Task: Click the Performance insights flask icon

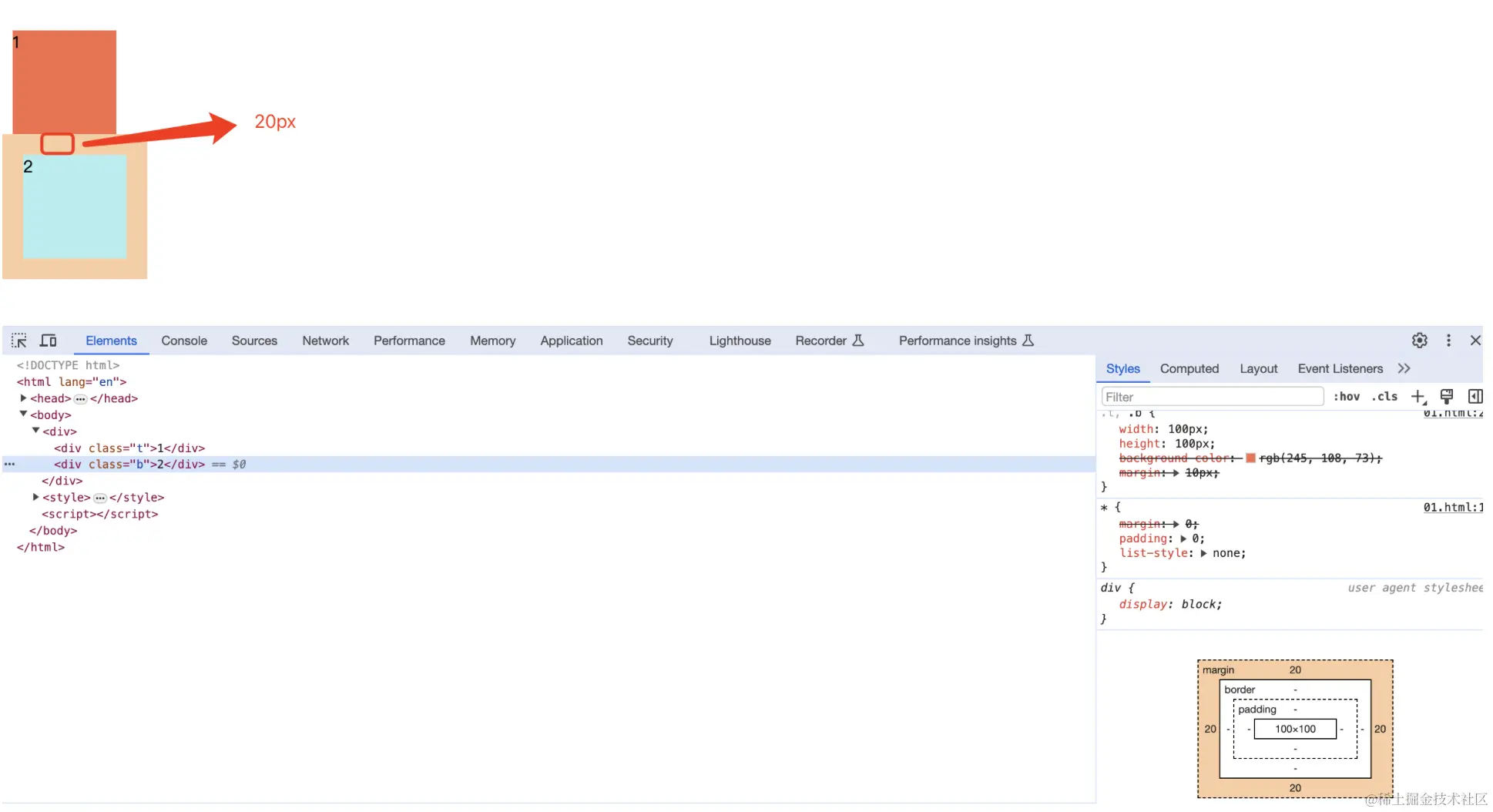Action: [x=1028, y=341]
